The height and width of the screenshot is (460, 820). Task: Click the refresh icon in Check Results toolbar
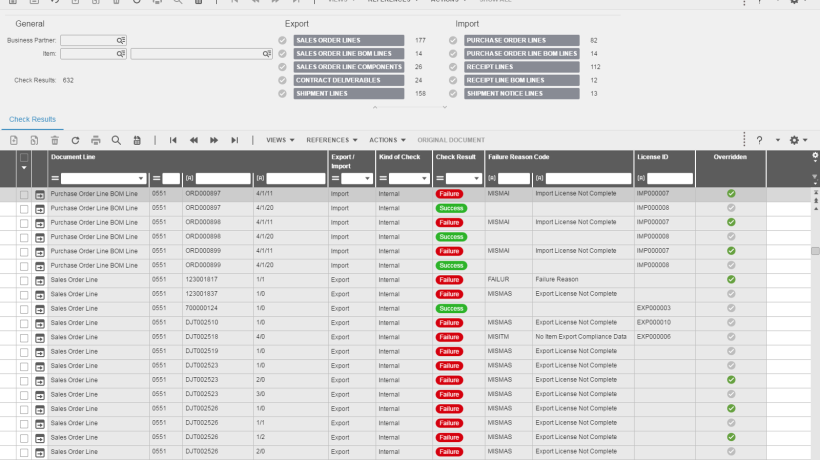[75, 140]
